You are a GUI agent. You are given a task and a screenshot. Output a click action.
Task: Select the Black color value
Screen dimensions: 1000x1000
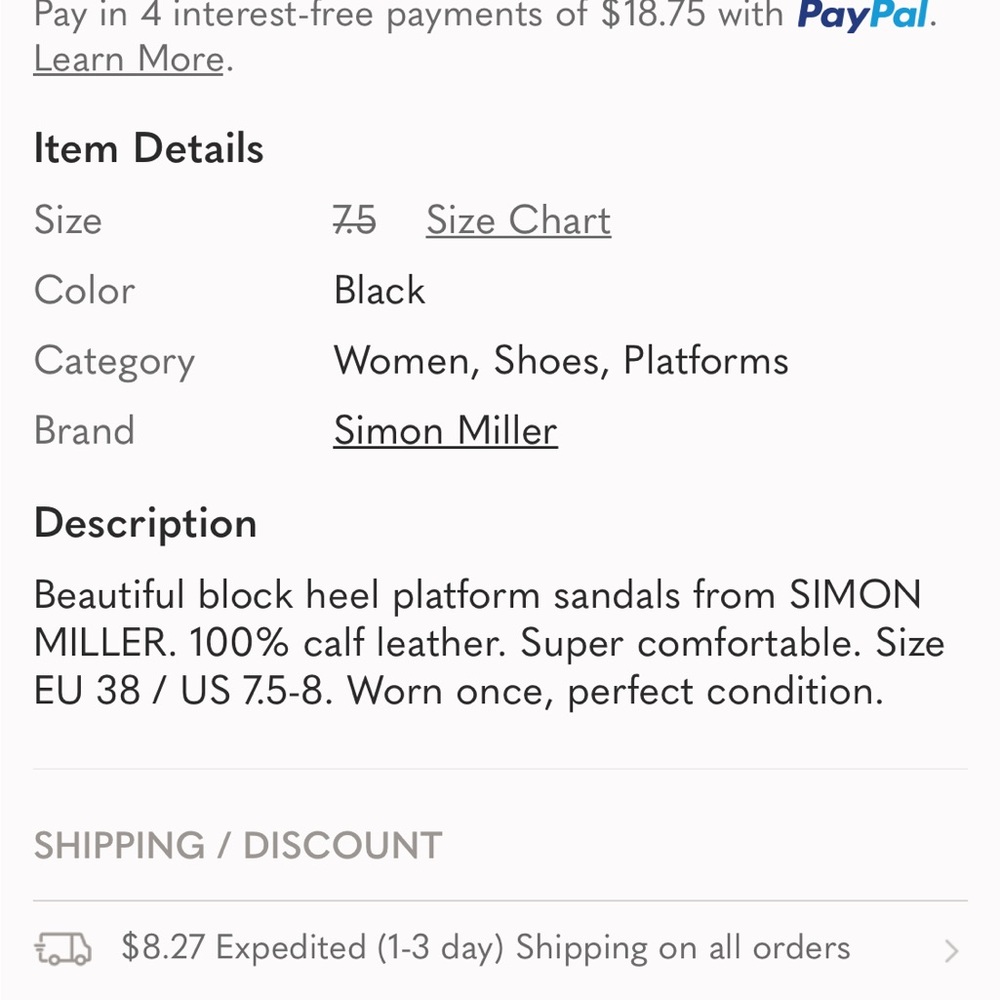[x=380, y=290]
